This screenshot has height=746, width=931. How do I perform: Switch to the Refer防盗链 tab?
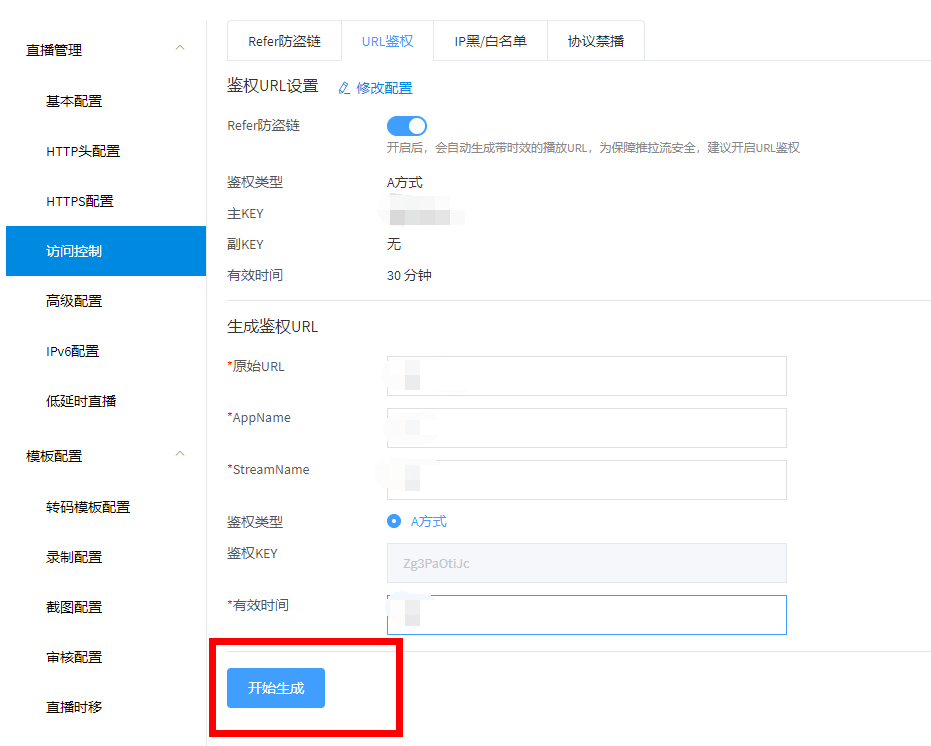tap(284, 42)
